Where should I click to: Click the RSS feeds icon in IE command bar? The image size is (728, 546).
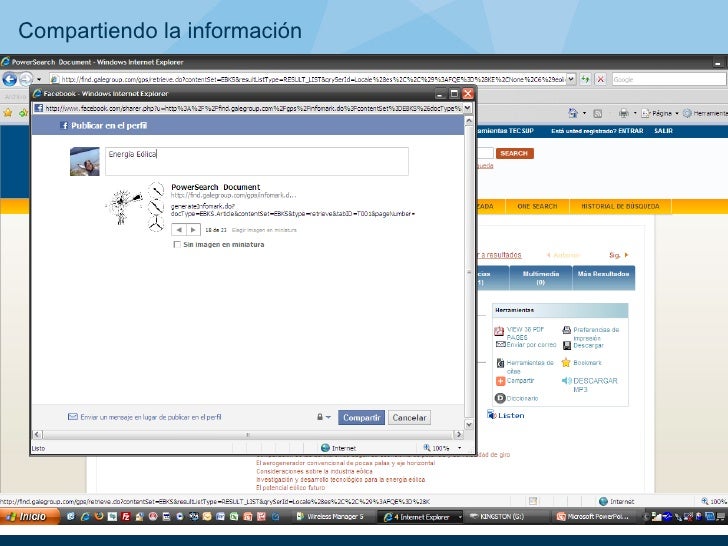[598, 113]
